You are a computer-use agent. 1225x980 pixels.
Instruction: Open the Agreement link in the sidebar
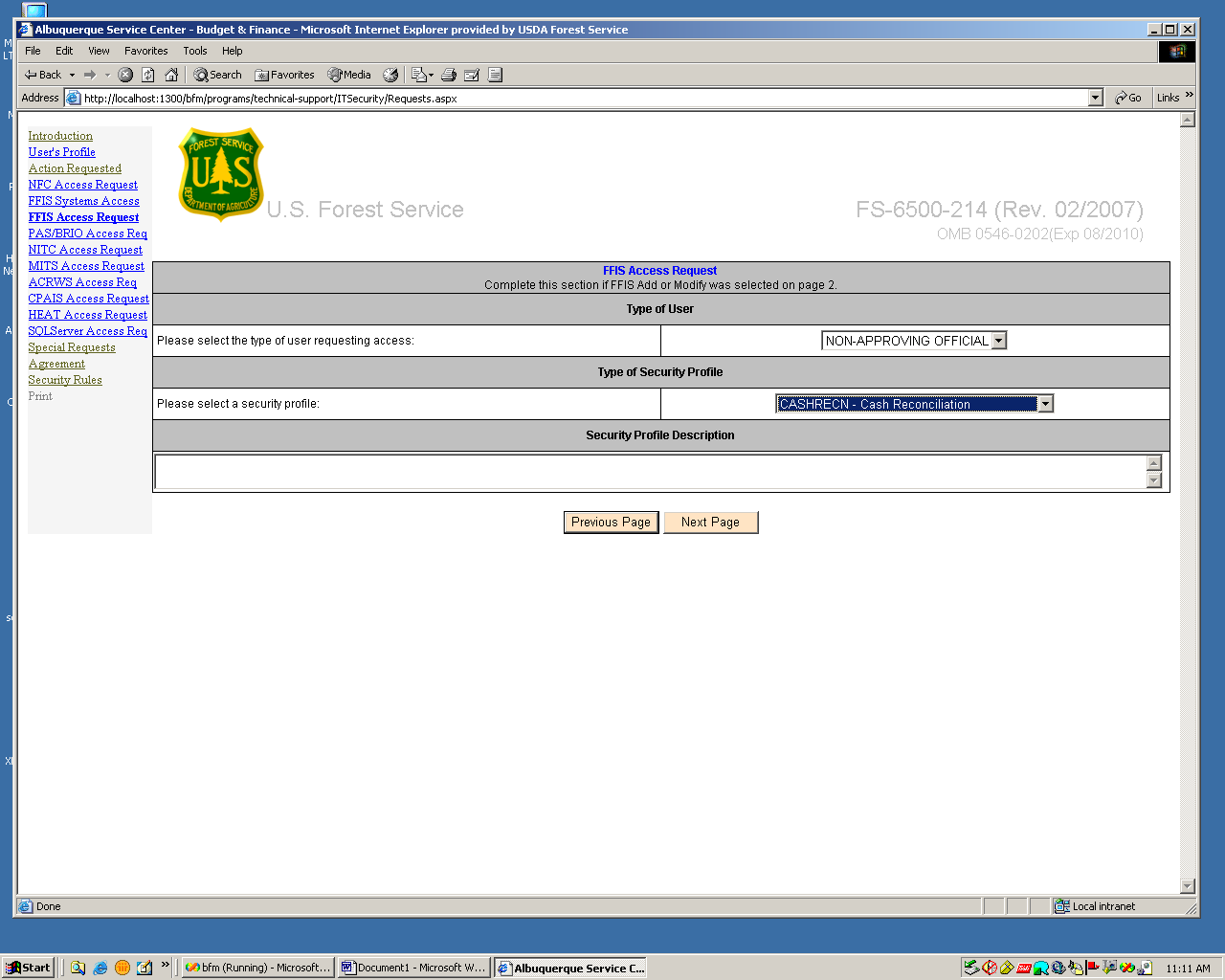tap(56, 364)
